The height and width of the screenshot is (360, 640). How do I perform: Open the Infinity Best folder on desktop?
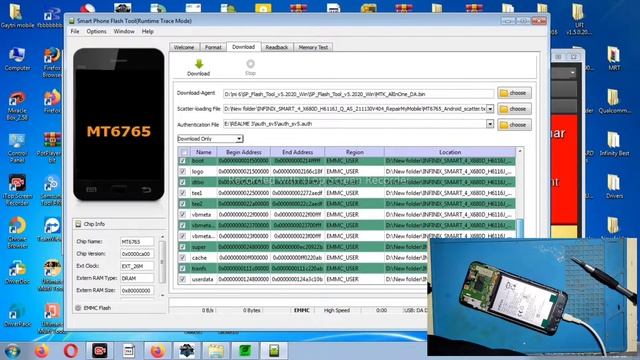click(x=614, y=144)
